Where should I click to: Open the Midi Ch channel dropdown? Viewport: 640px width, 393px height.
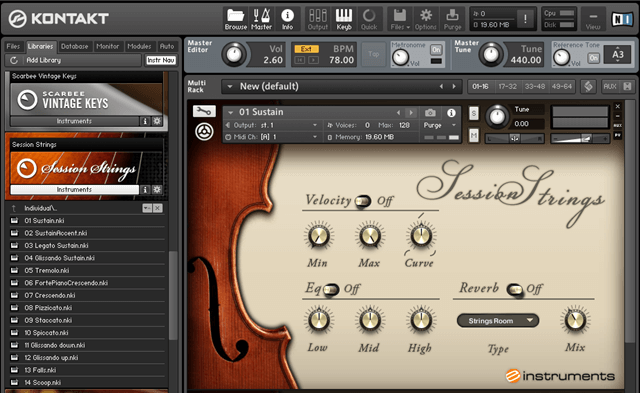pyautogui.click(x=315, y=137)
